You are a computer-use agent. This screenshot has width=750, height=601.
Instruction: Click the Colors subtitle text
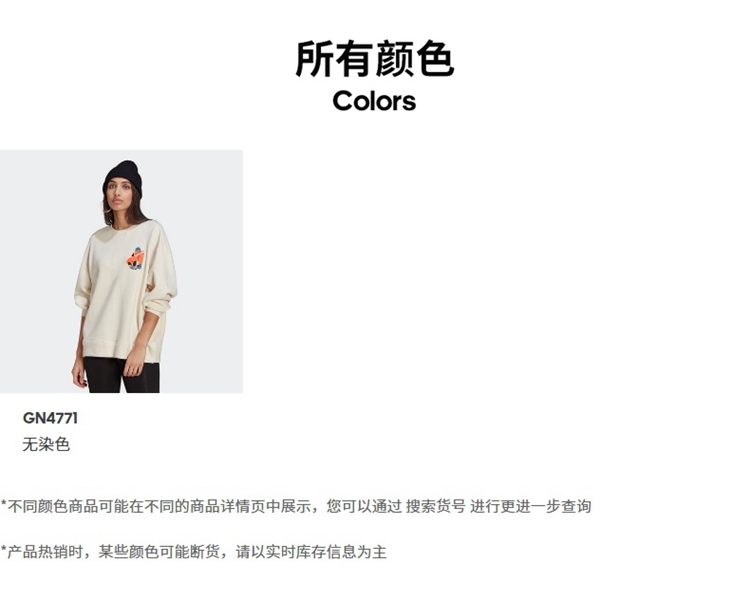[375, 101]
